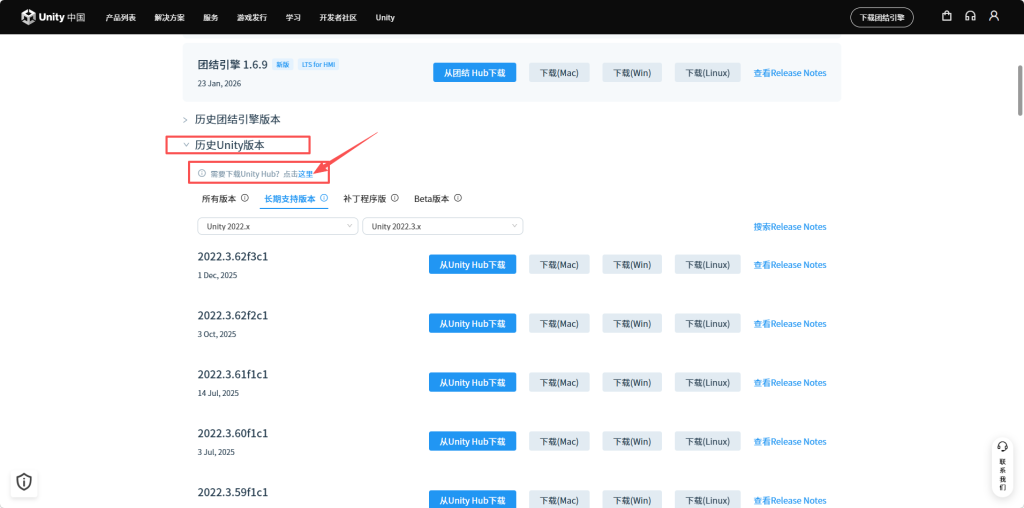The height and width of the screenshot is (508, 1024).
Task: Click the 新版 tag on 团结引擎 1.6.9
Action: [x=282, y=65]
